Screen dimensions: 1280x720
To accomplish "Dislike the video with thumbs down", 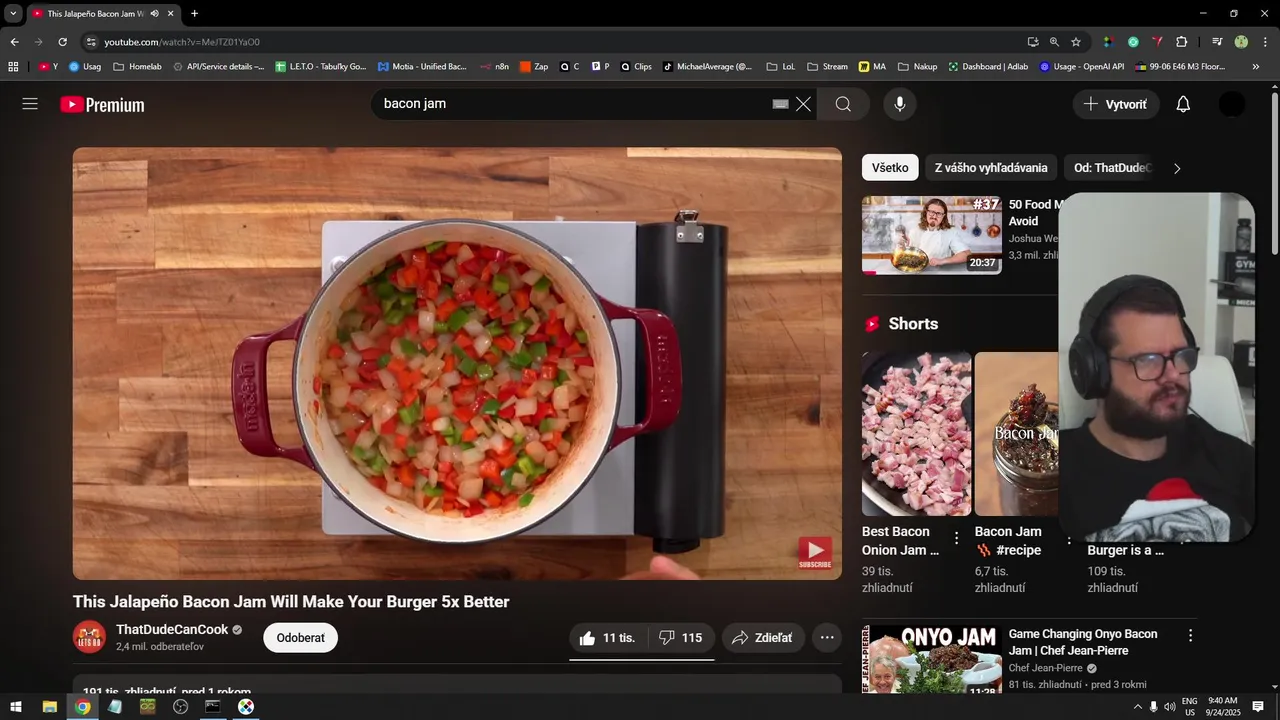I will tap(681, 638).
